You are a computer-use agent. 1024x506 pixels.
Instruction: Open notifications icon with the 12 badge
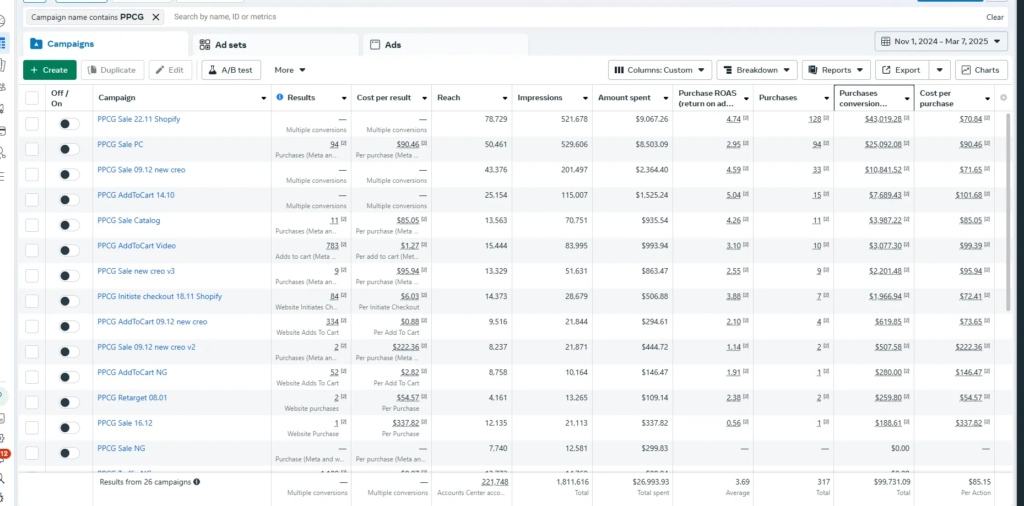tap(3, 454)
